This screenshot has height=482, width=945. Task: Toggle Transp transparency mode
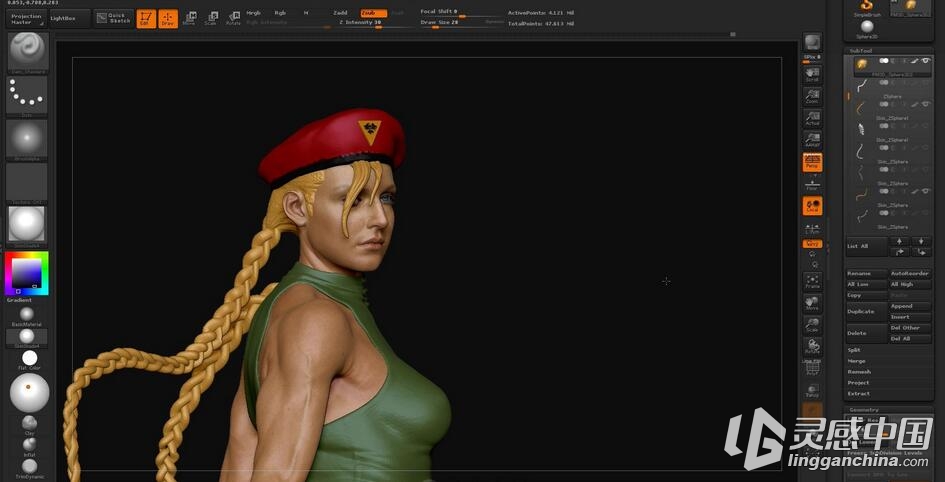point(812,391)
